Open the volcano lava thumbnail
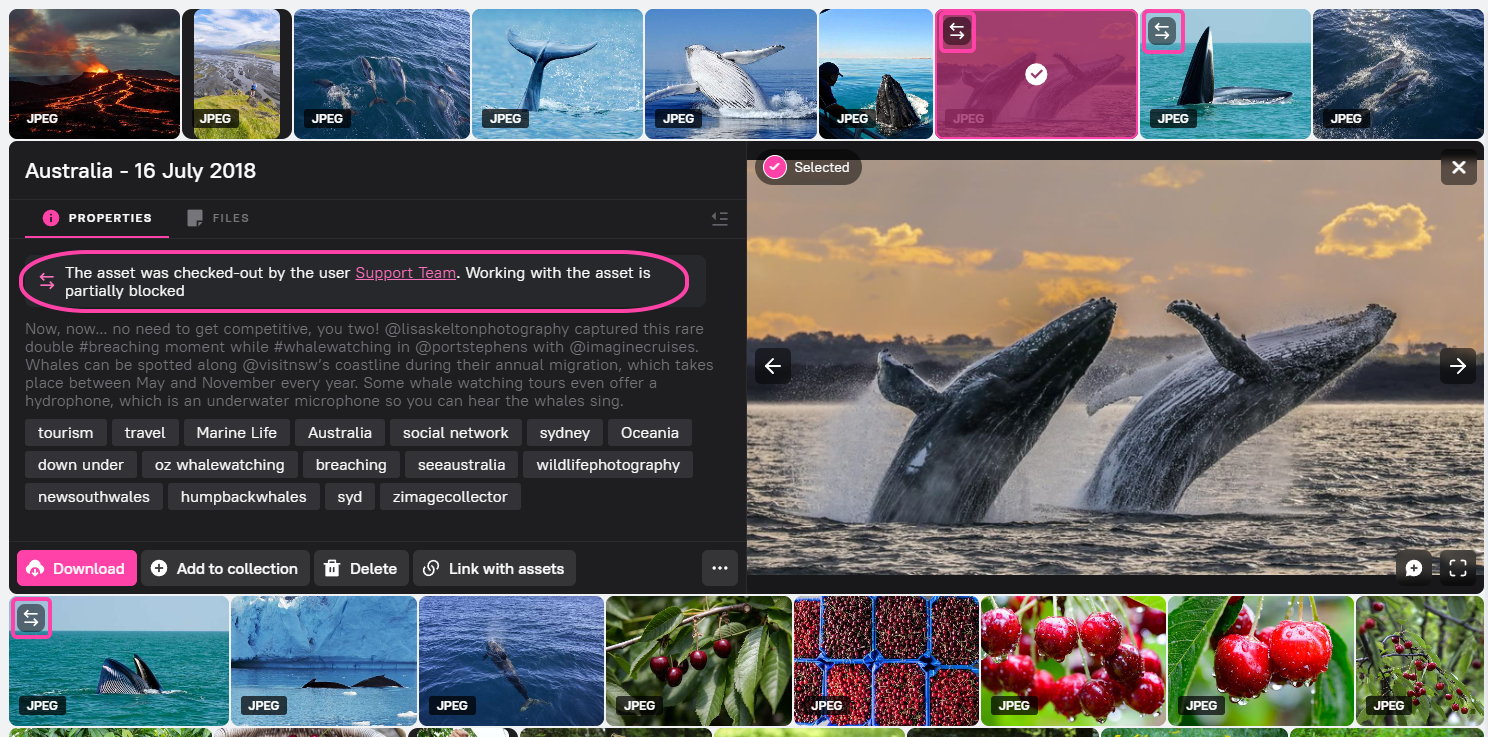The width and height of the screenshot is (1488, 737). [x=94, y=74]
